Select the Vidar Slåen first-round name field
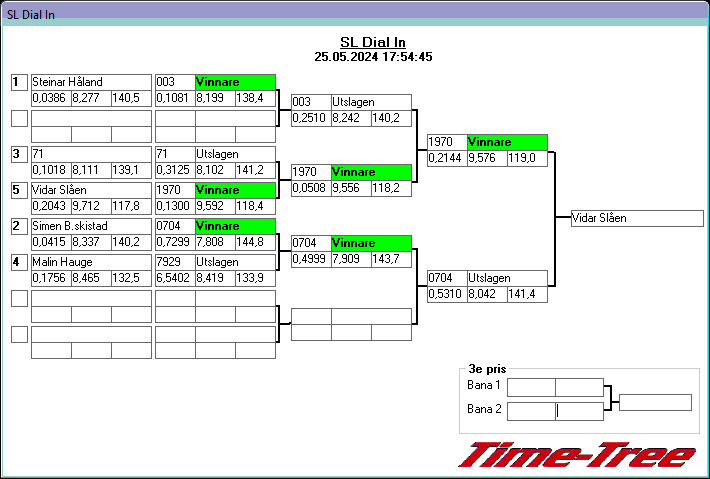The height and width of the screenshot is (479, 710). coord(91,190)
